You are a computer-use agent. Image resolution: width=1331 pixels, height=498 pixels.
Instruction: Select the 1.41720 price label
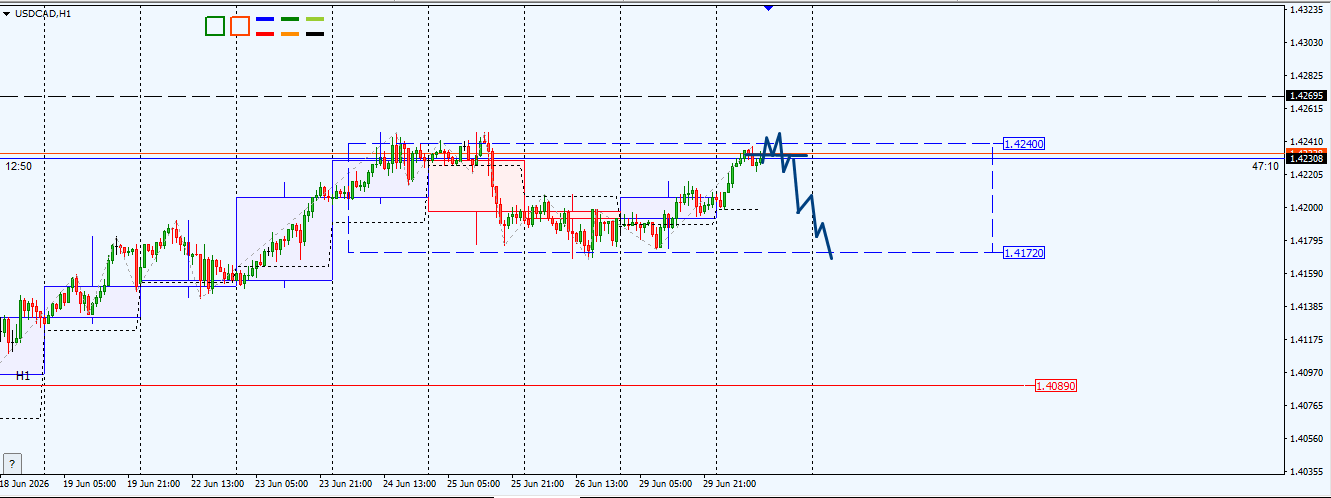(x=1025, y=253)
